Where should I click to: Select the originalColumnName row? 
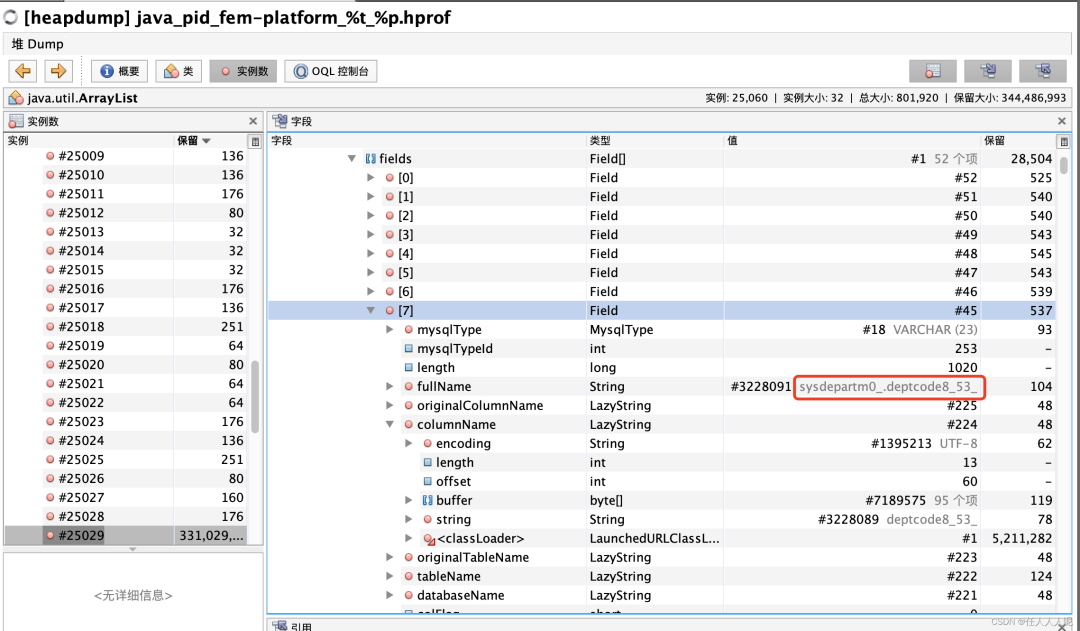tap(661, 406)
